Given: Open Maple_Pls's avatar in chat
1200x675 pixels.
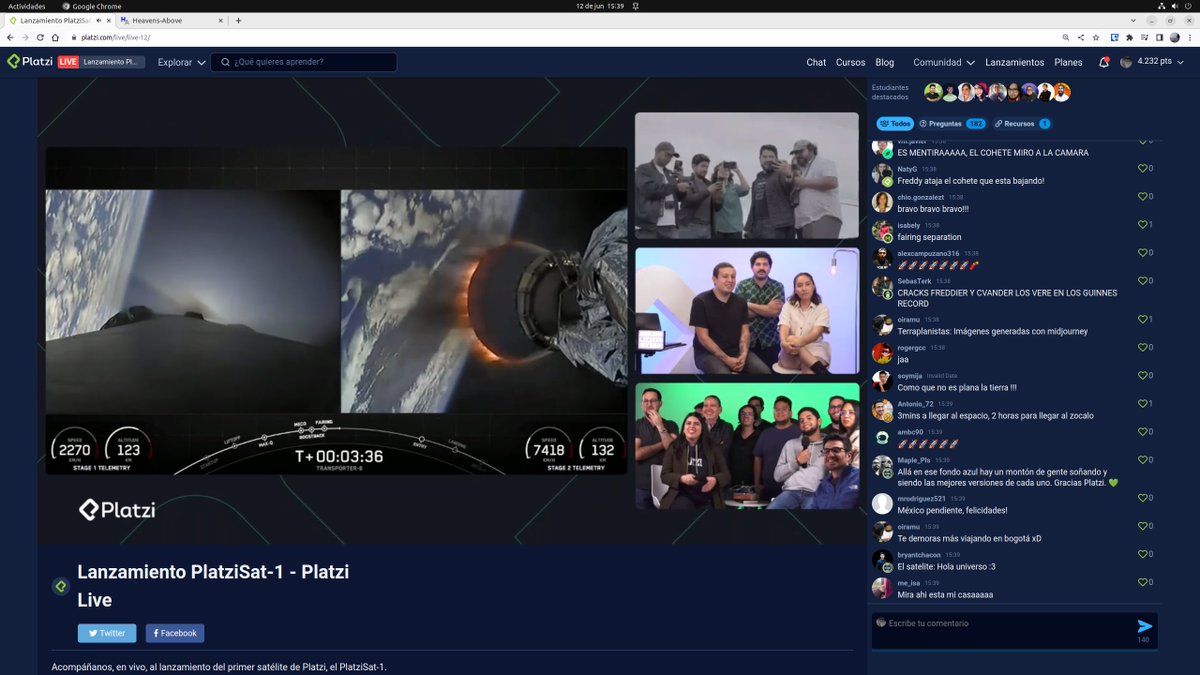Looking at the screenshot, I should coord(882,466).
